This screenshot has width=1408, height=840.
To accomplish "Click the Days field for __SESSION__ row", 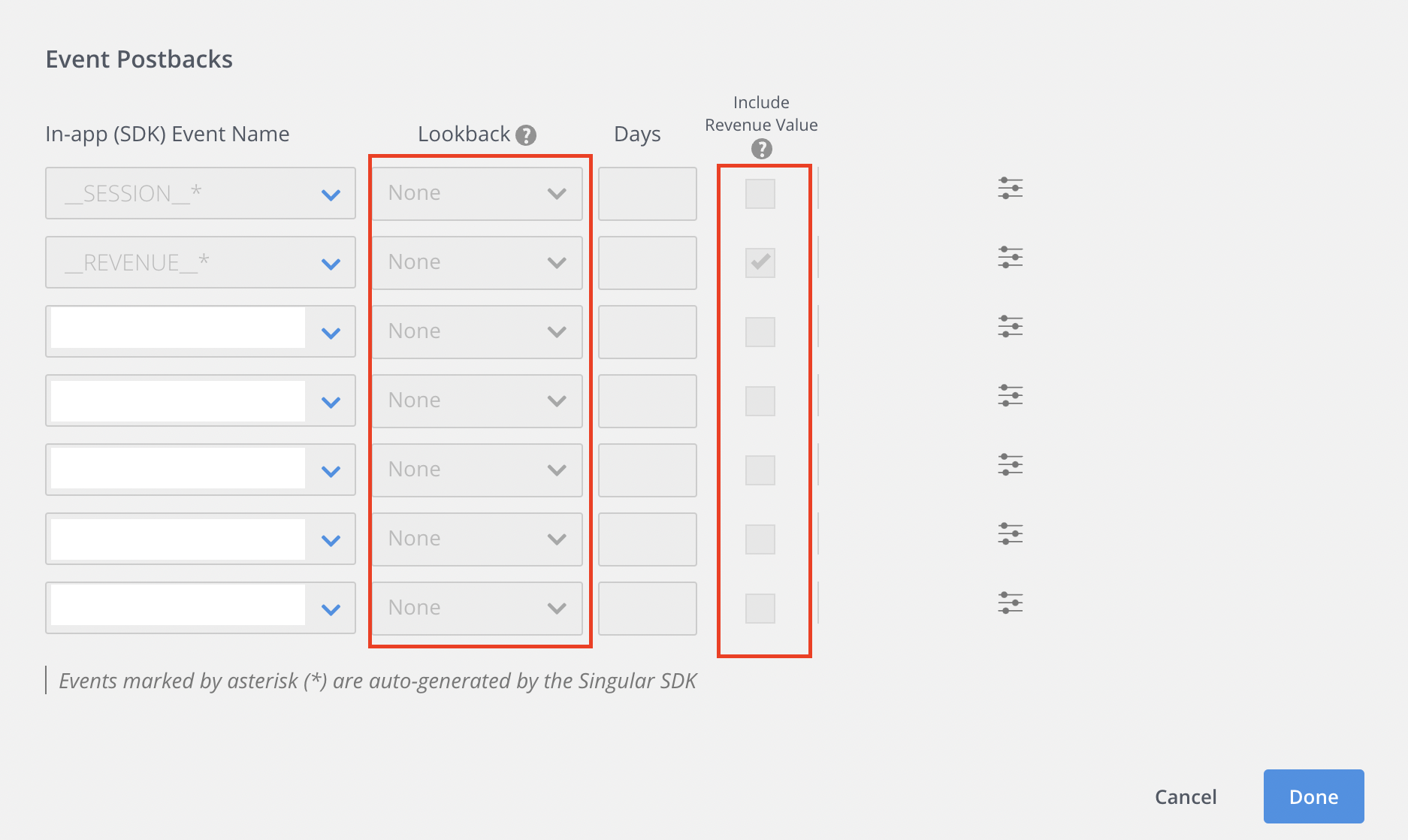I will [x=647, y=194].
